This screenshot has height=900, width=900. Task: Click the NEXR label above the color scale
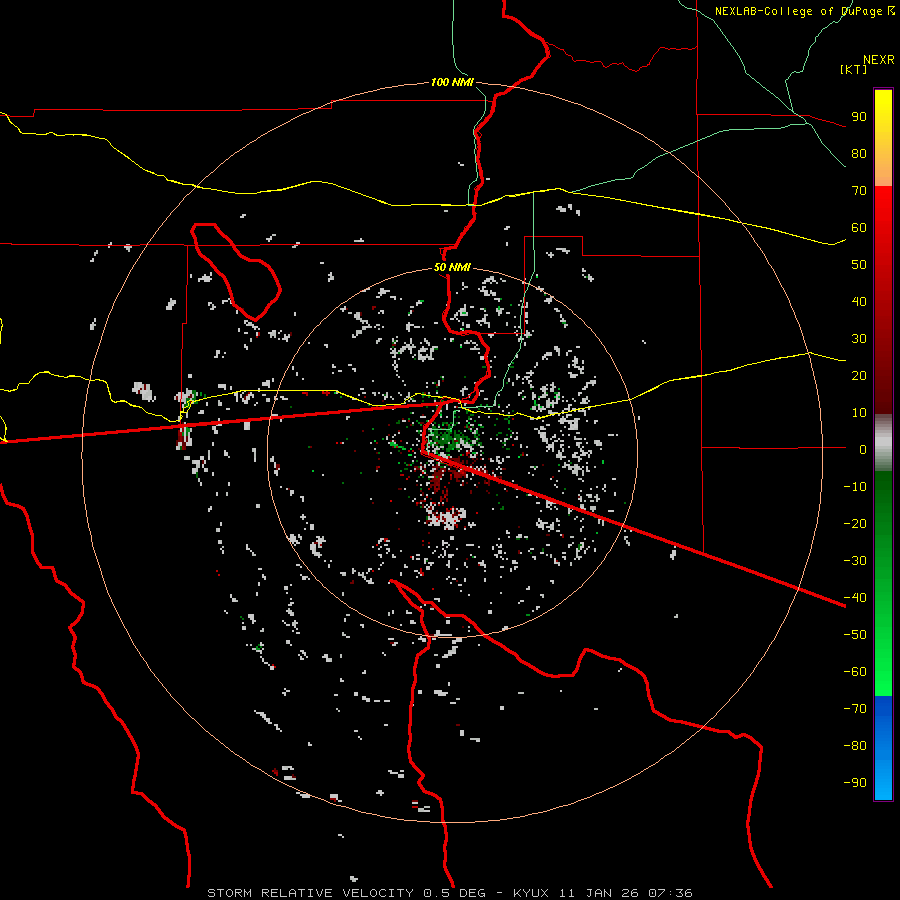click(879, 60)
